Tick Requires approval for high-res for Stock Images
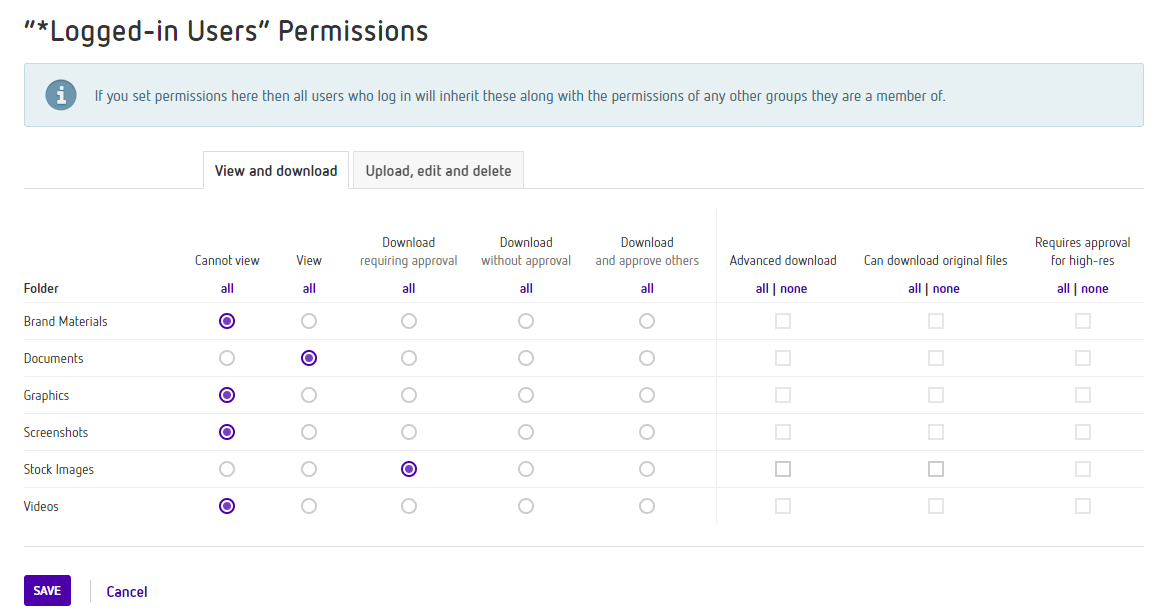The width and height of the screenshot is (1166, 614). click(1083, 469)
